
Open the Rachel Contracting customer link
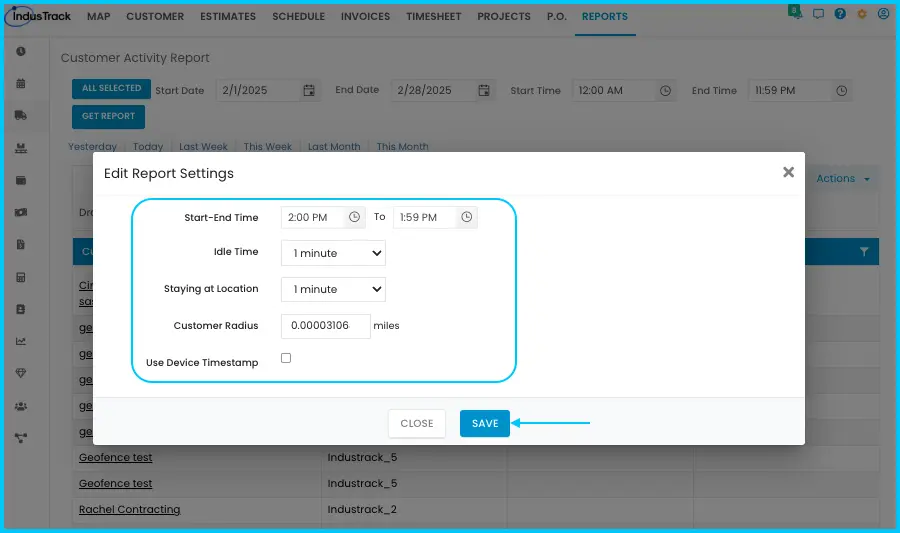(130, 509)
